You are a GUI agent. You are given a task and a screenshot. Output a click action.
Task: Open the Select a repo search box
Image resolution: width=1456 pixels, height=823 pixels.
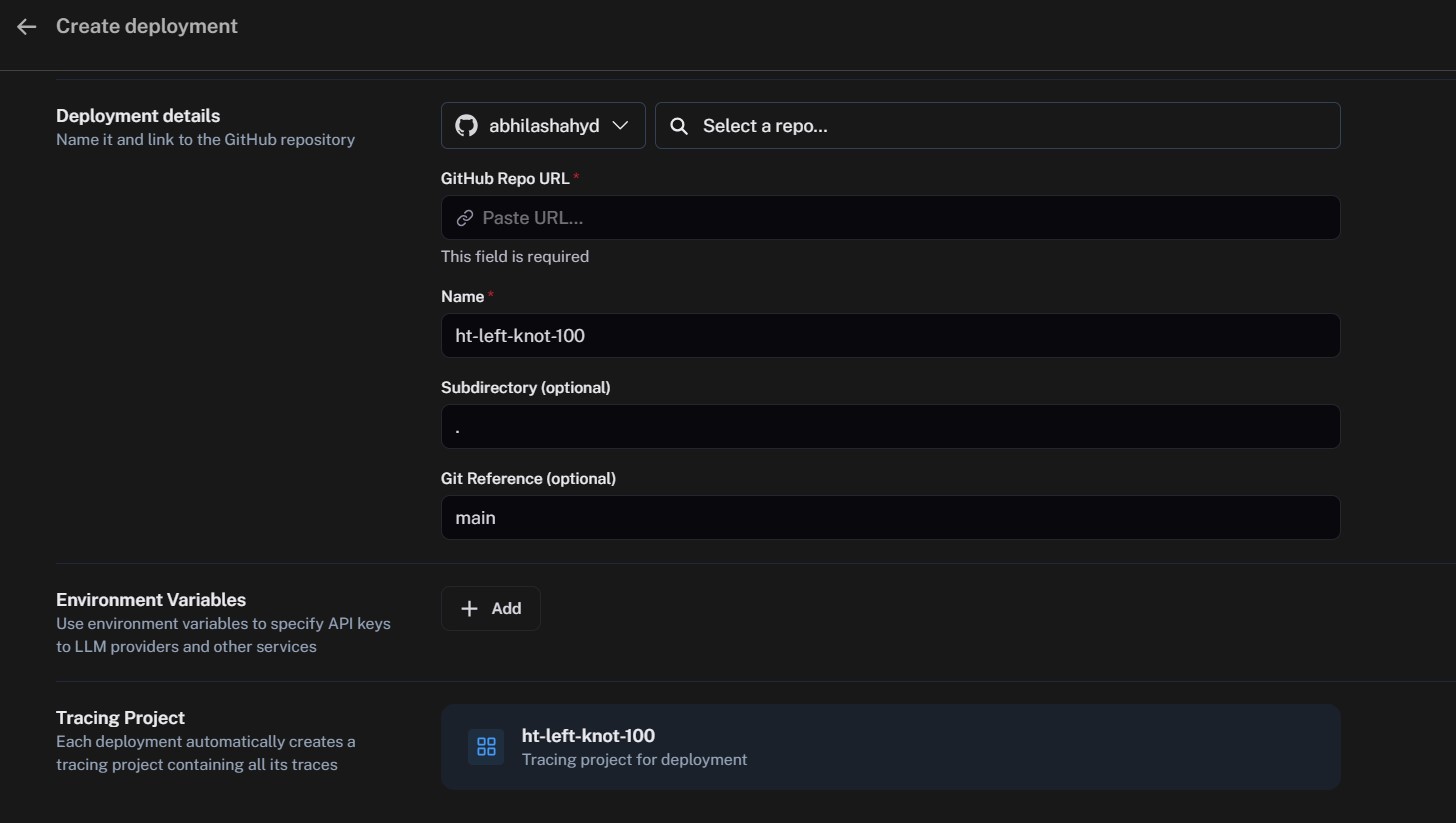[x=997, y=126]
